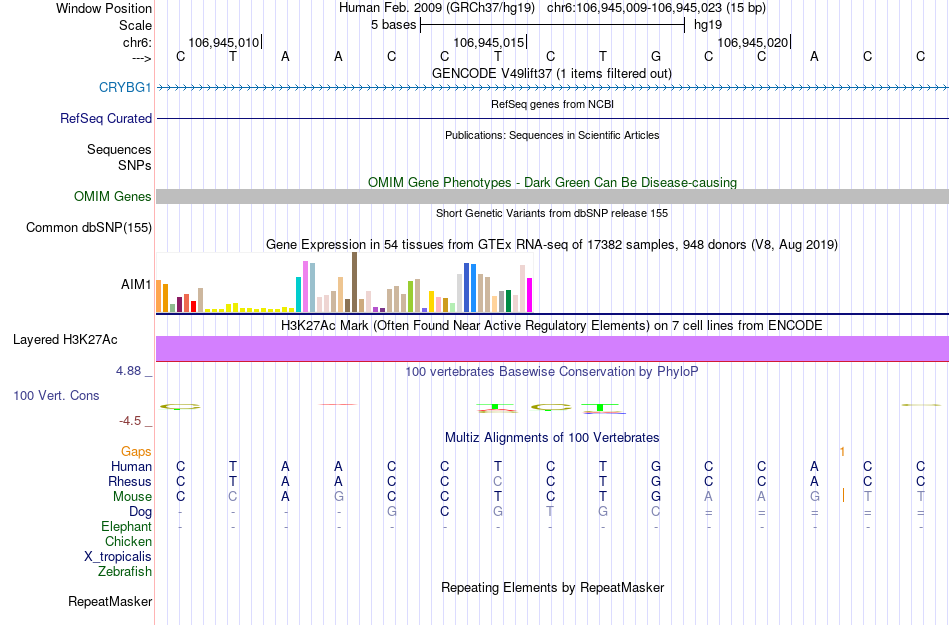The image size is (950, 625).
Task: Click 'Repeating Elements by RepeatMasker' title
Action: coord(552,587)
